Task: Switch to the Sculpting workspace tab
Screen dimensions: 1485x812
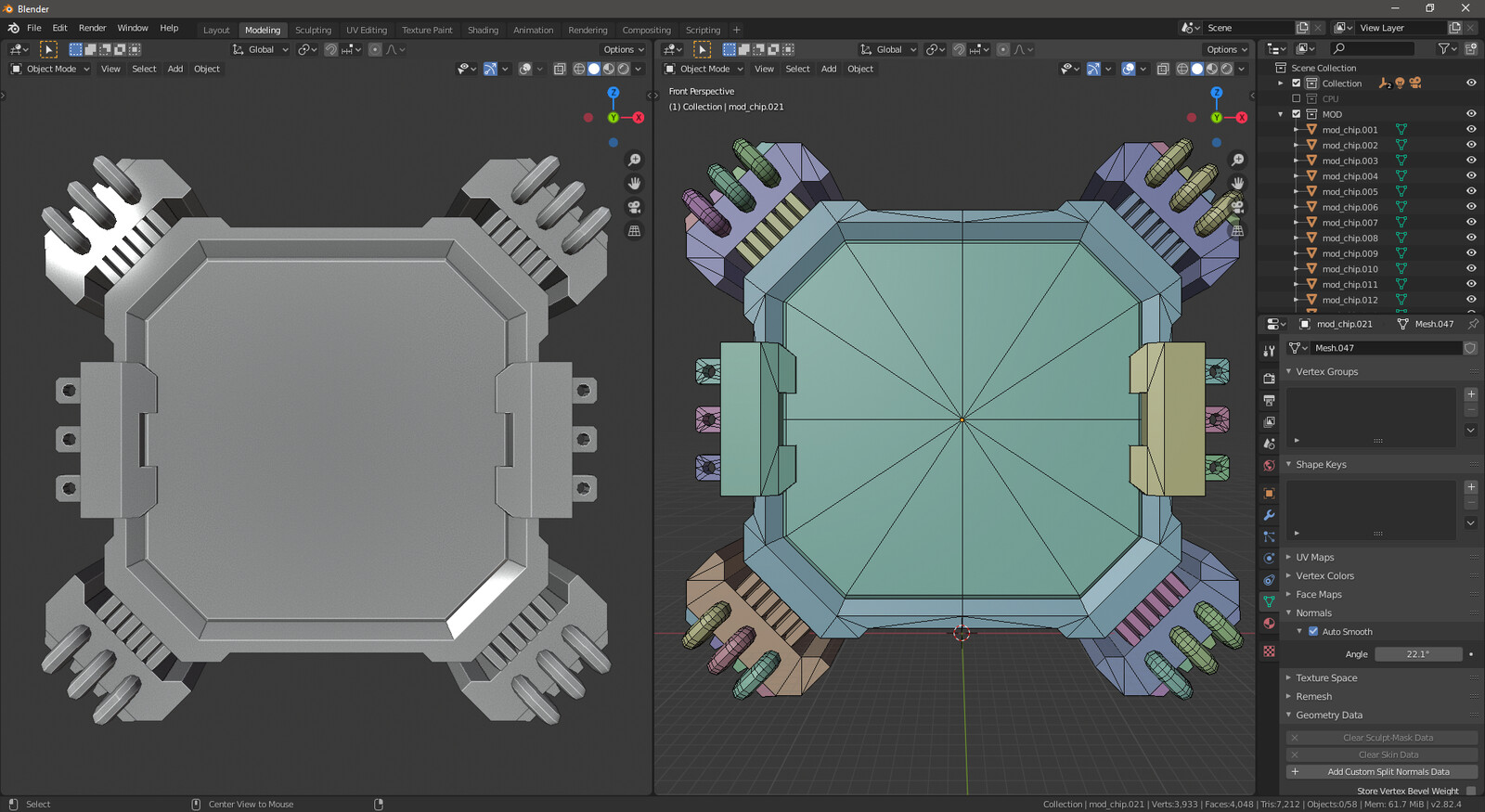Action: (313, 30)
